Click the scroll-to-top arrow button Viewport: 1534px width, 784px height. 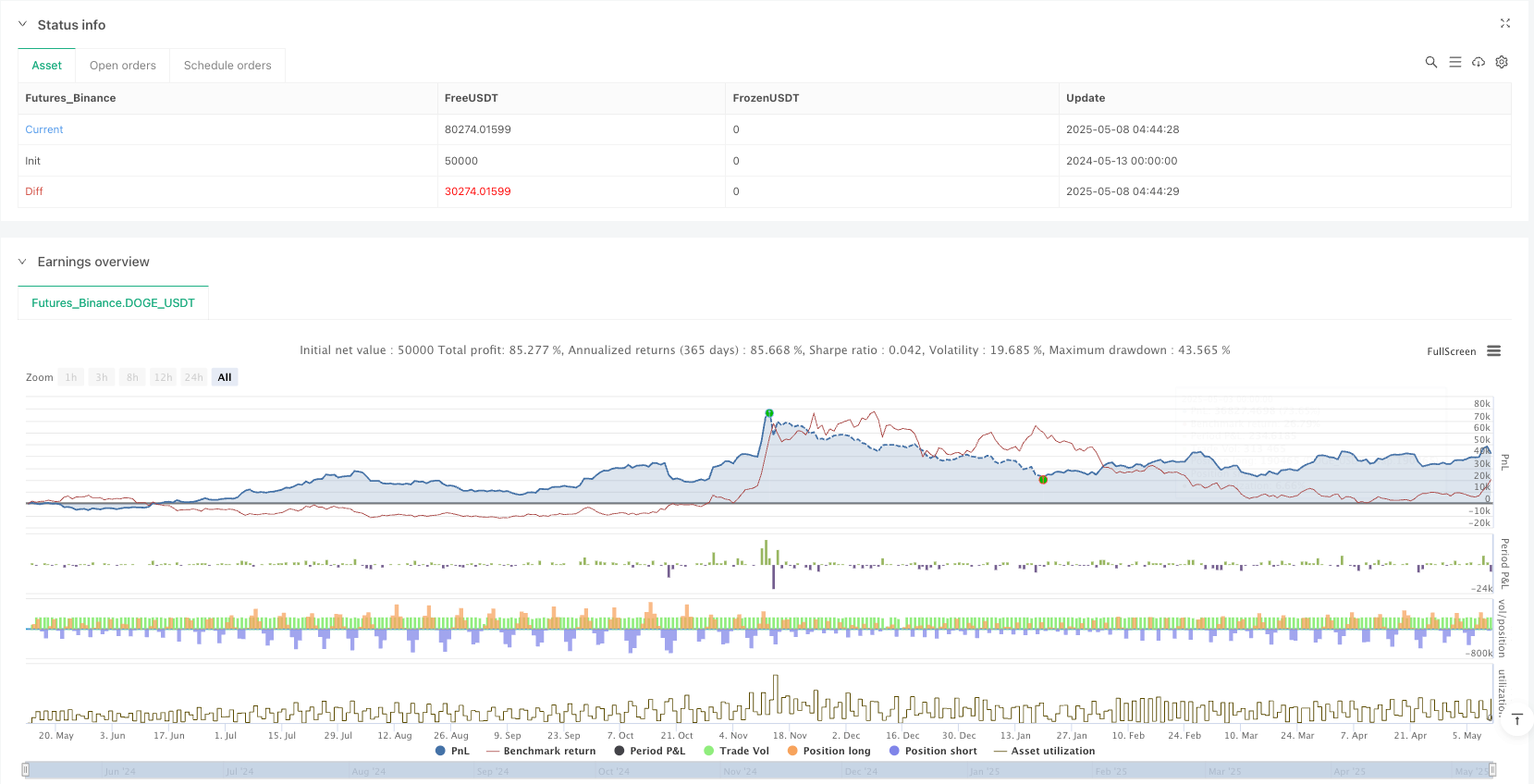tap(1516, 719)
